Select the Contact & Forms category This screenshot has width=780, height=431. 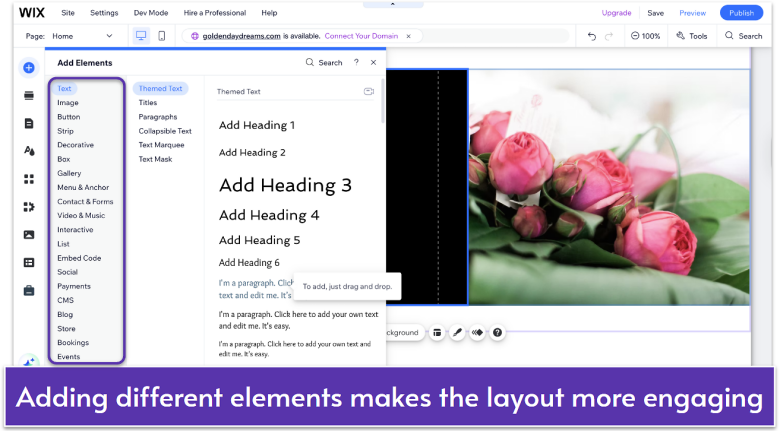tap(85, 202)
